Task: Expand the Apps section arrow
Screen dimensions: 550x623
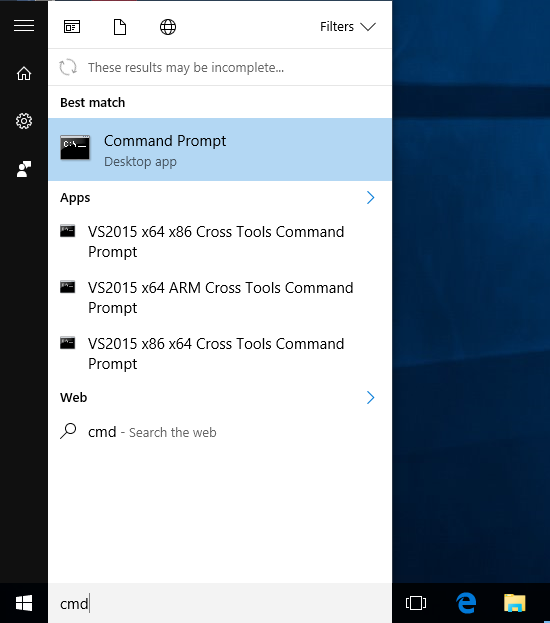Action: 370,197
